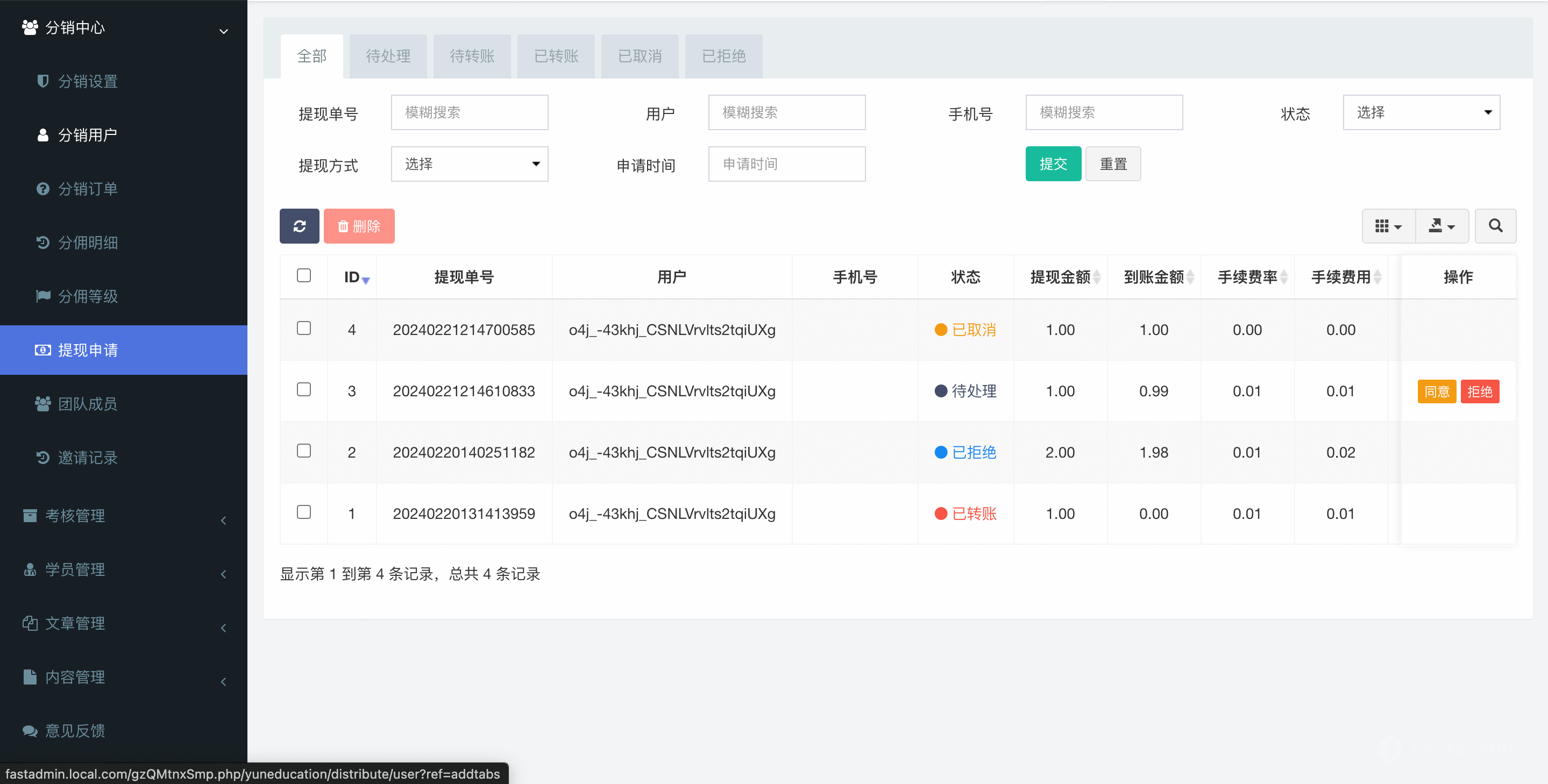1548x784 pixels.
Task: Expand the 文章管理 menu chevron
Action: [x=224, y=628]
